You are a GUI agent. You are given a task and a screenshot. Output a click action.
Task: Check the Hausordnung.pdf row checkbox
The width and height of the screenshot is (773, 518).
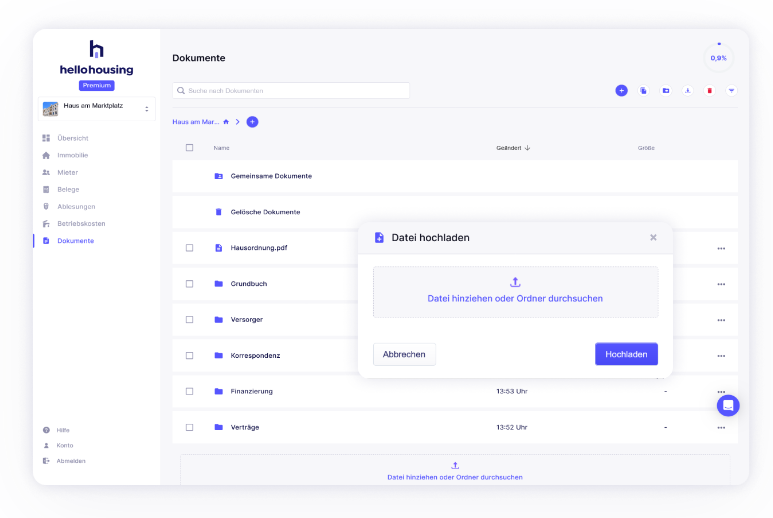(x=189, y=248)
